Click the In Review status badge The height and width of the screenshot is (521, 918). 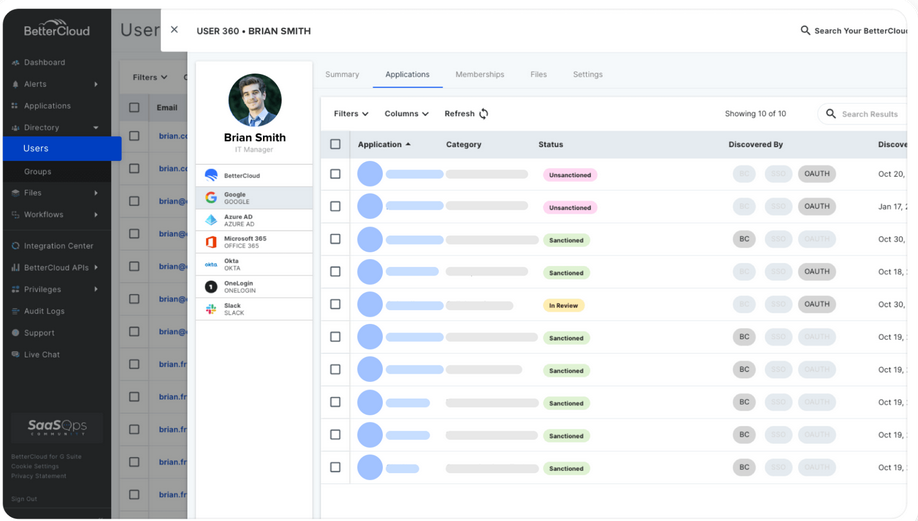563,305
